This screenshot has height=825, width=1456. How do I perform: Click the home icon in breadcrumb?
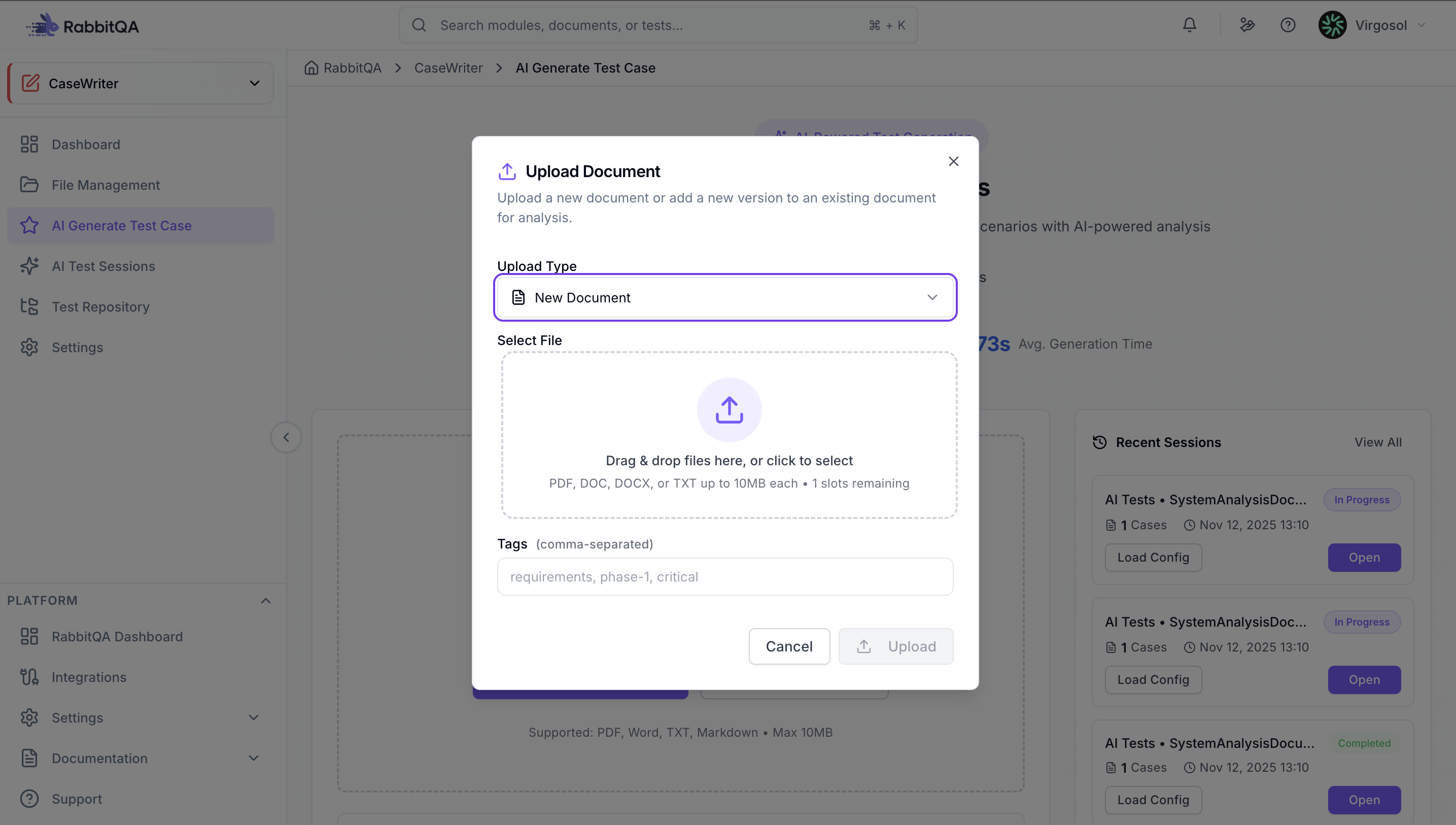coord(311,68)
